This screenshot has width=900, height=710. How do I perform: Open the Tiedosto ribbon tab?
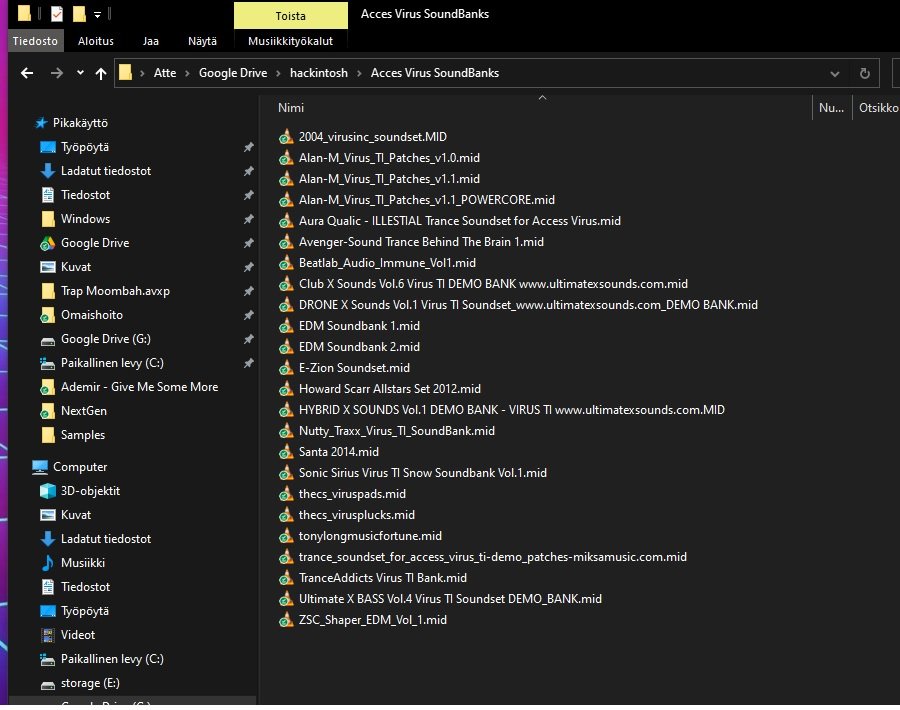[35, 41]
